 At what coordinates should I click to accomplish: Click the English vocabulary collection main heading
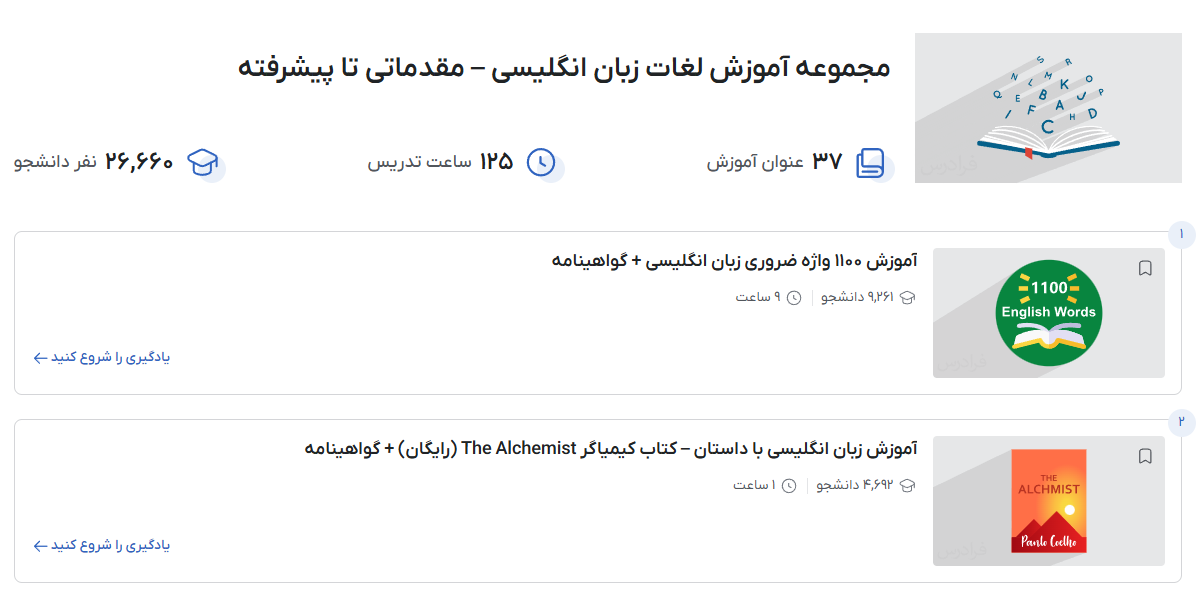click(x=564, y=68)
